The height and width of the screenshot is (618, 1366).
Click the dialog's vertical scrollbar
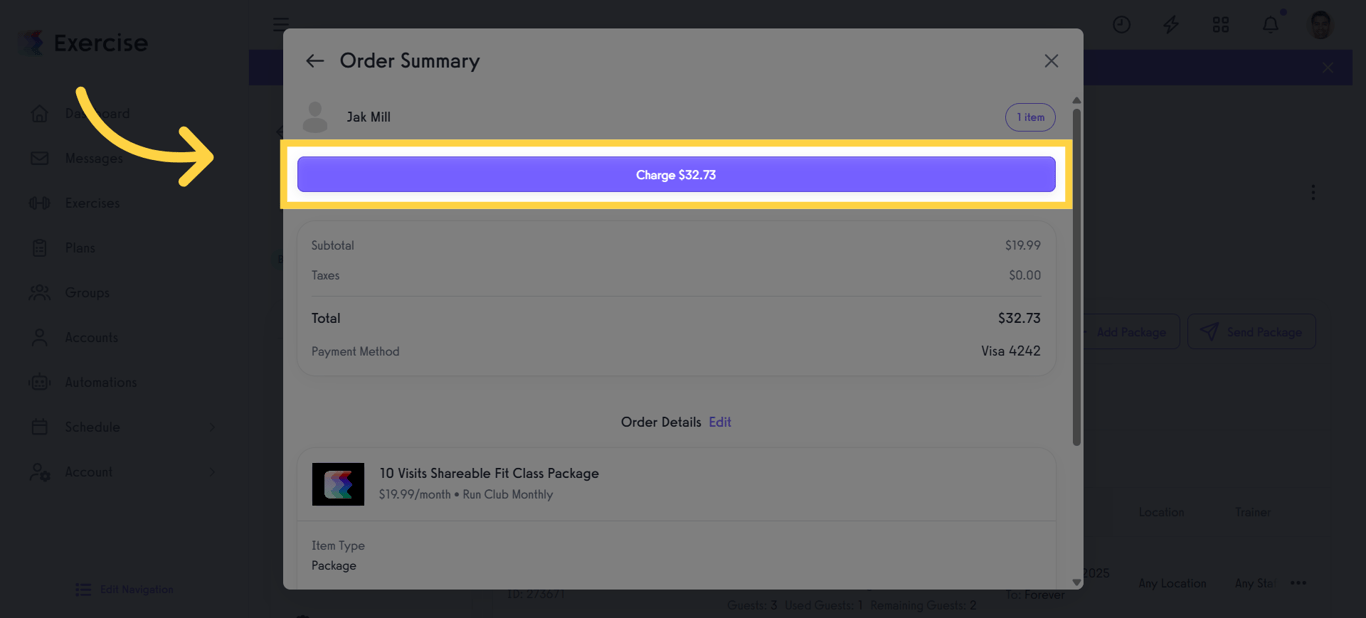[1077, 276]
